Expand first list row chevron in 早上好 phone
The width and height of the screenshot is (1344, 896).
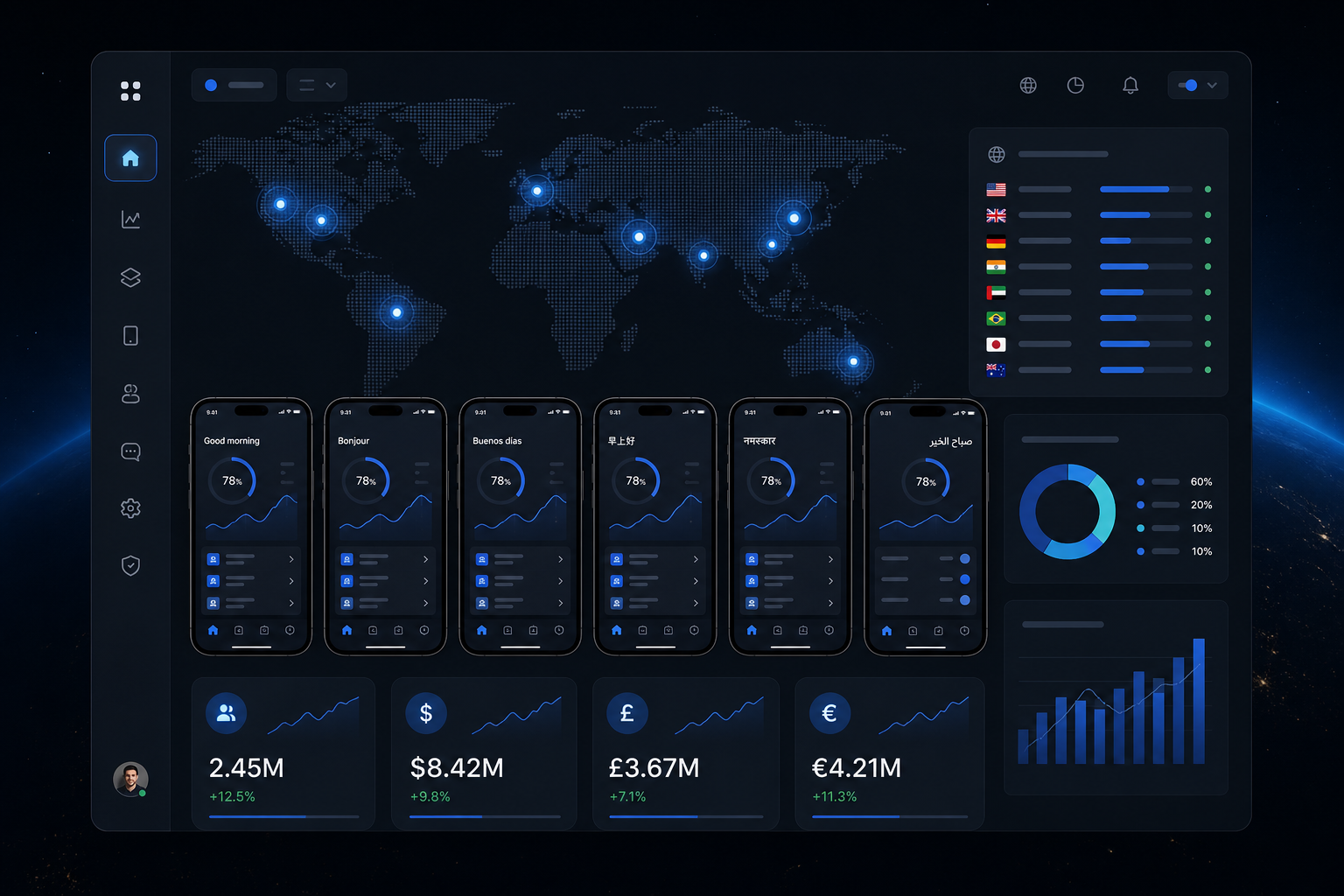(x=696, y=558)
